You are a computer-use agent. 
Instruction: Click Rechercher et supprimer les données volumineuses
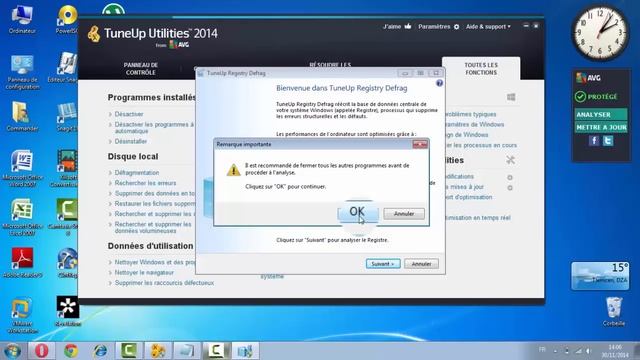tap(153, 227)
